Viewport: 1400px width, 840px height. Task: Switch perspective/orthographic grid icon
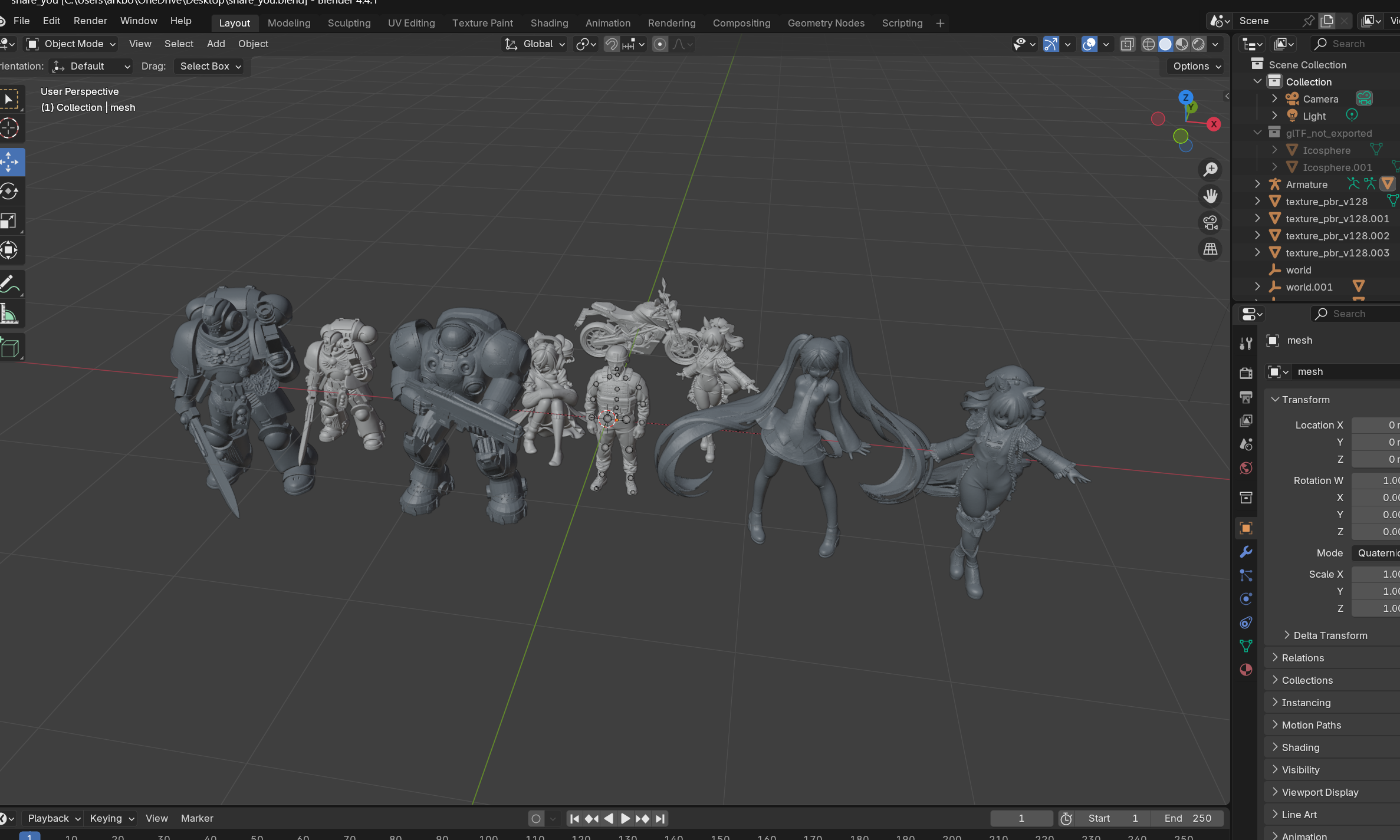[1210, 249]
